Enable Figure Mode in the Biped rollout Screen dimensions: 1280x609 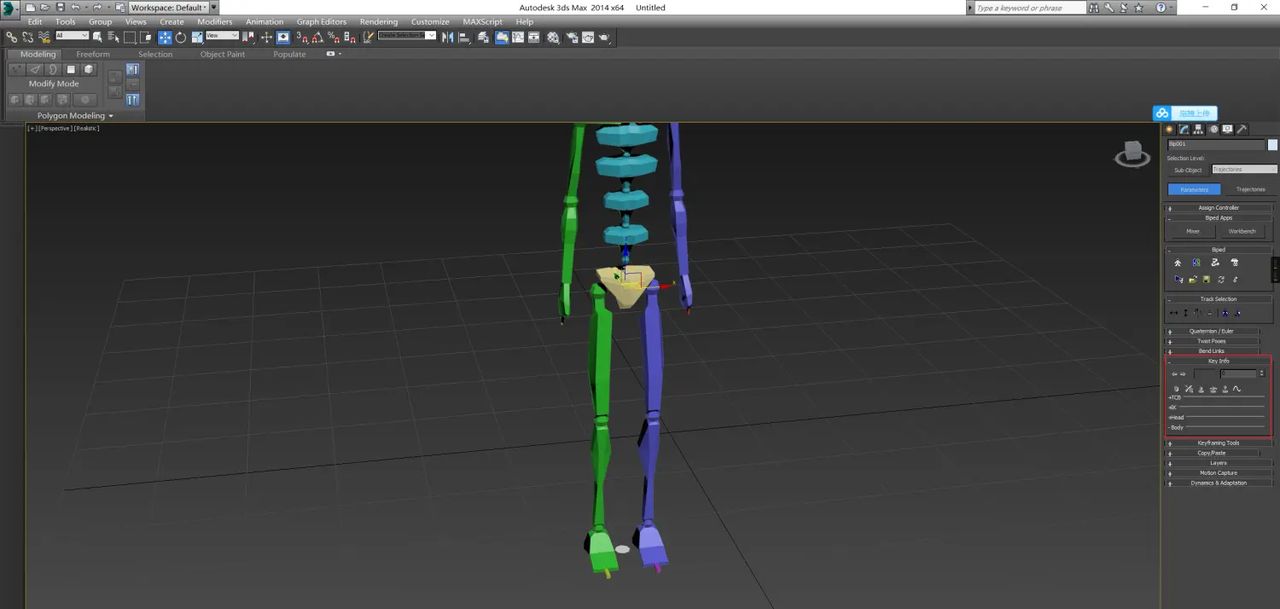1178,262
